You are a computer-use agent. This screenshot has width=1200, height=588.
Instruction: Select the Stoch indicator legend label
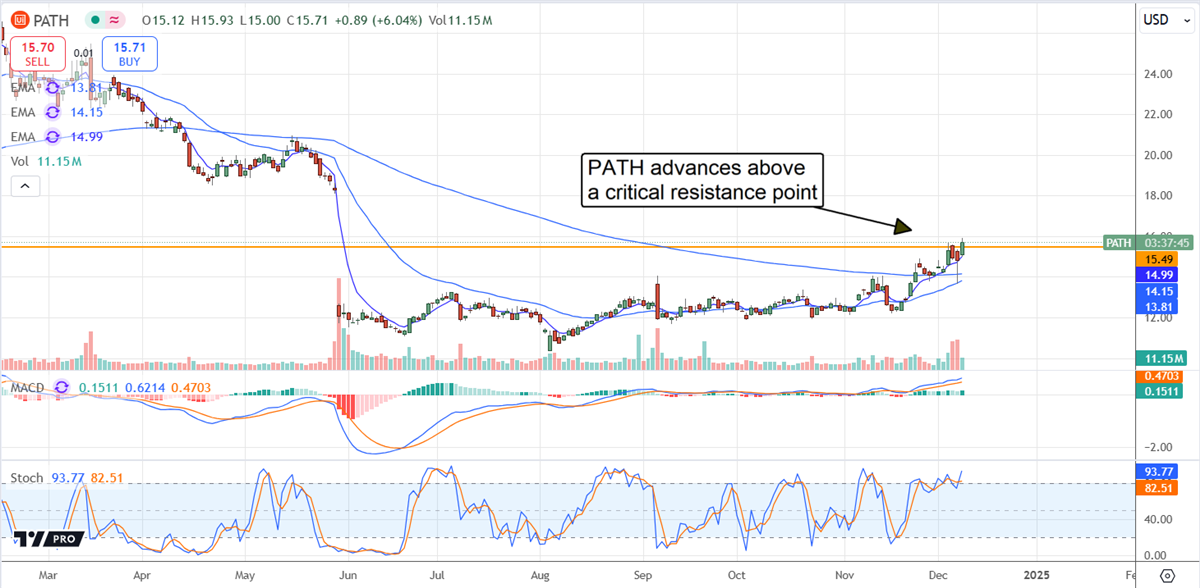click(x=27, y=478)
